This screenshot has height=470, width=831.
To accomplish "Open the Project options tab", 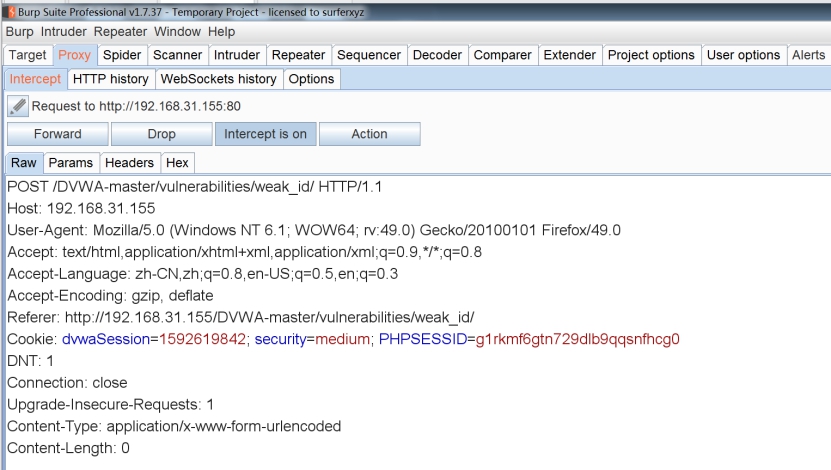I will pyautogui.click(x=651, y=55).
